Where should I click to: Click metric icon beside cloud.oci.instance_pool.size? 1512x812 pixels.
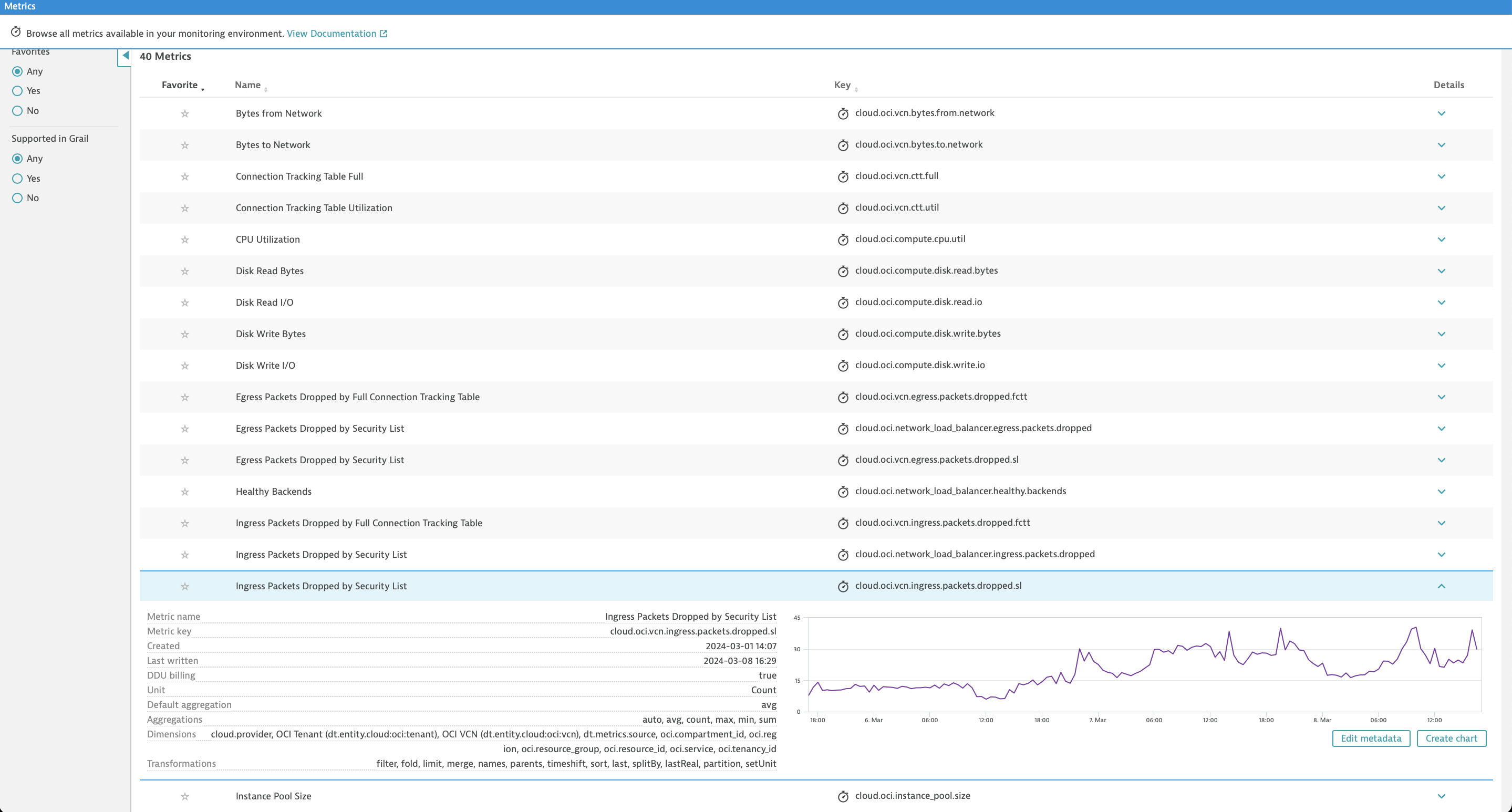843,796
